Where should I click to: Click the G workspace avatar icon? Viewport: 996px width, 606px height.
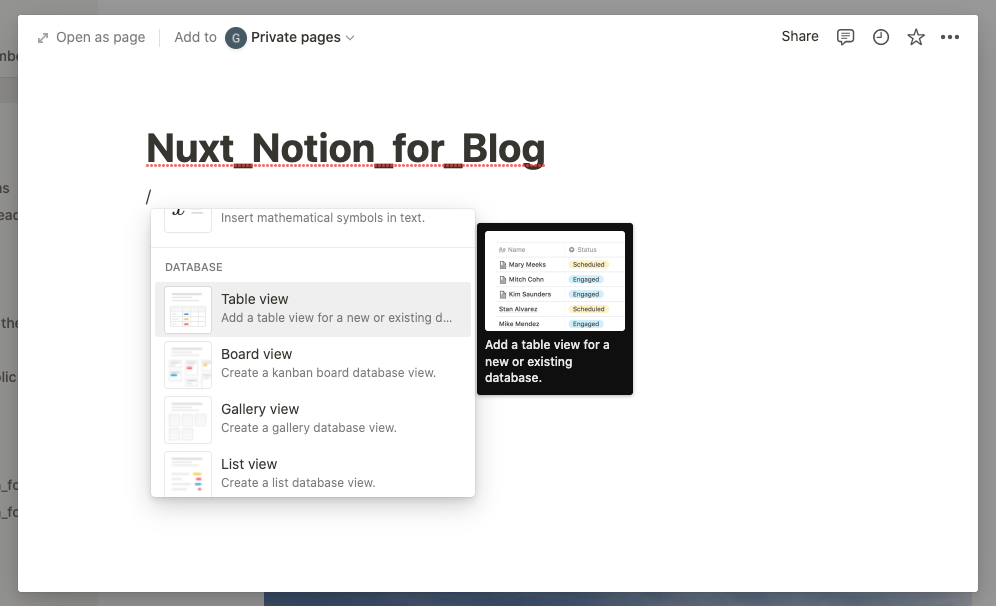pos(236,38)
